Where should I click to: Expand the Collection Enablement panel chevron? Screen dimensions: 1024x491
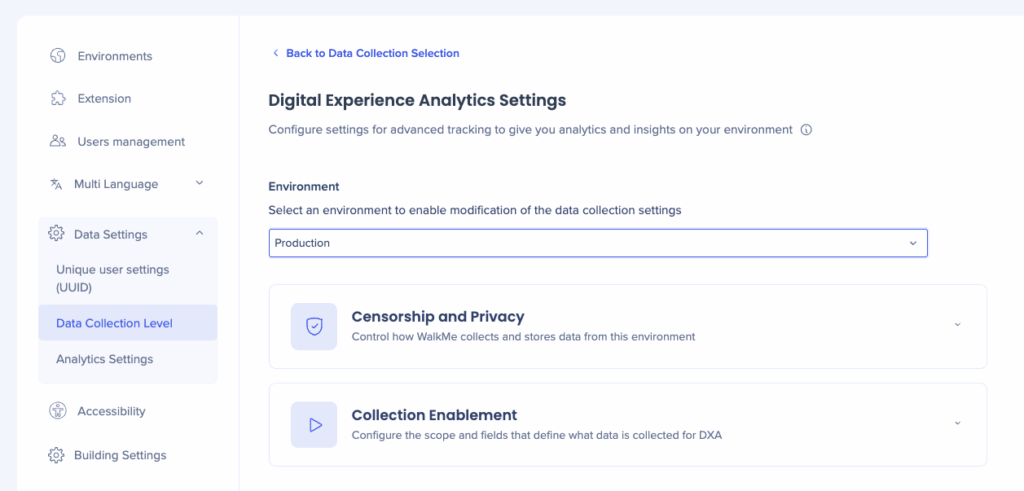coord(957,423)
